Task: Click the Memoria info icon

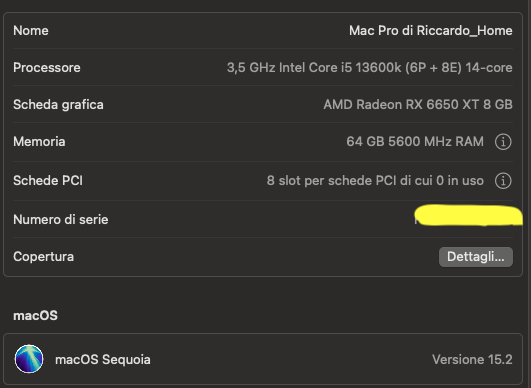Action: click(503, 142)
